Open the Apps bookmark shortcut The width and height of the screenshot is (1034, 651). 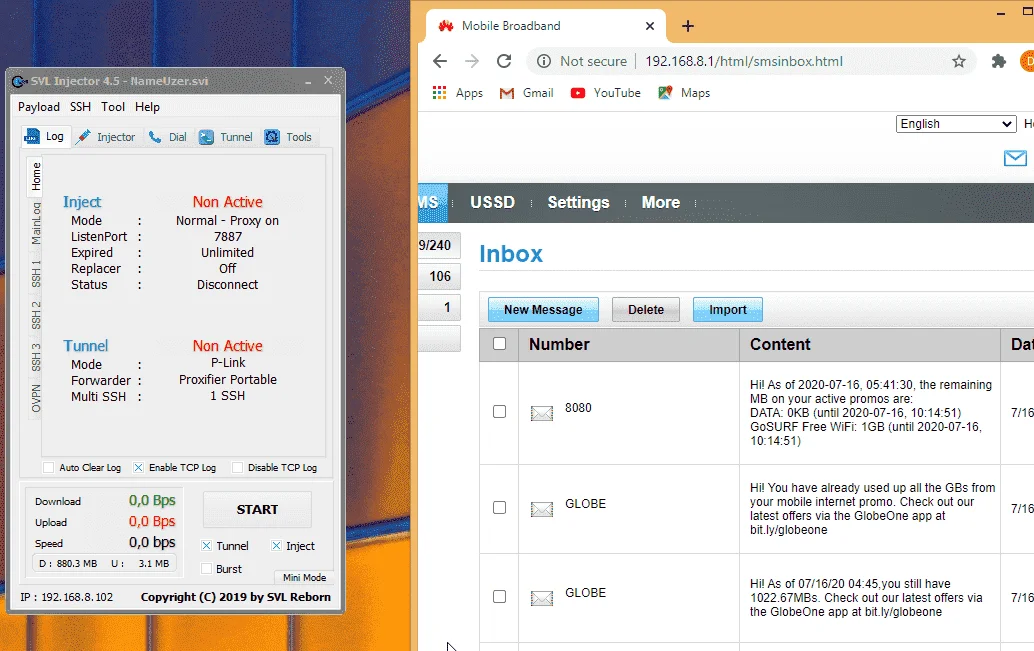point(458,93)
